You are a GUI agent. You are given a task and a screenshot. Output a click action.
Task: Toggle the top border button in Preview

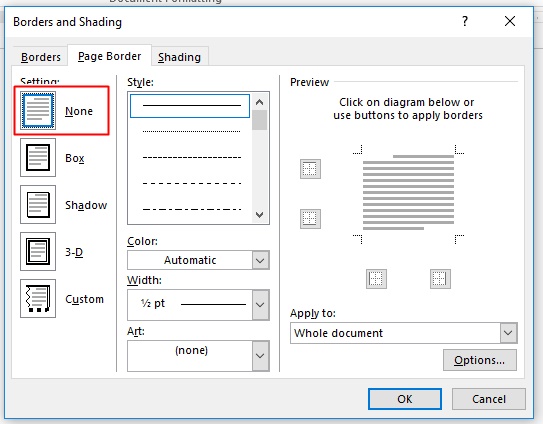[x=310, y=169]
